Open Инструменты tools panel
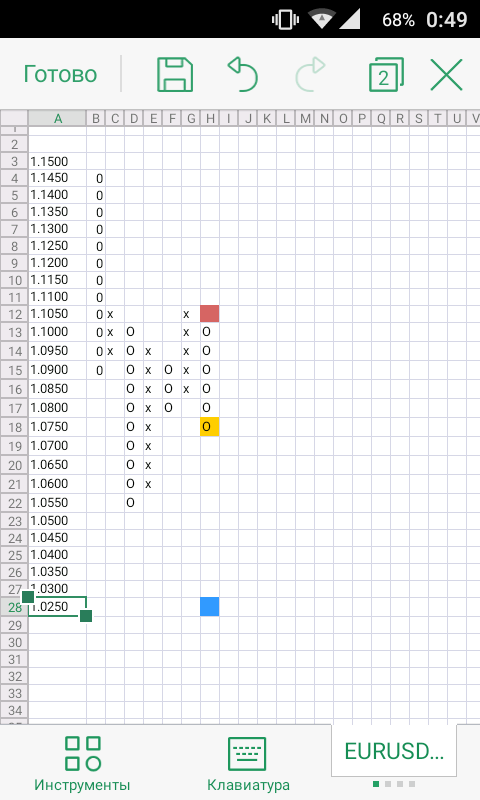Screen dimensions: 480x800 tap(82, 764)
